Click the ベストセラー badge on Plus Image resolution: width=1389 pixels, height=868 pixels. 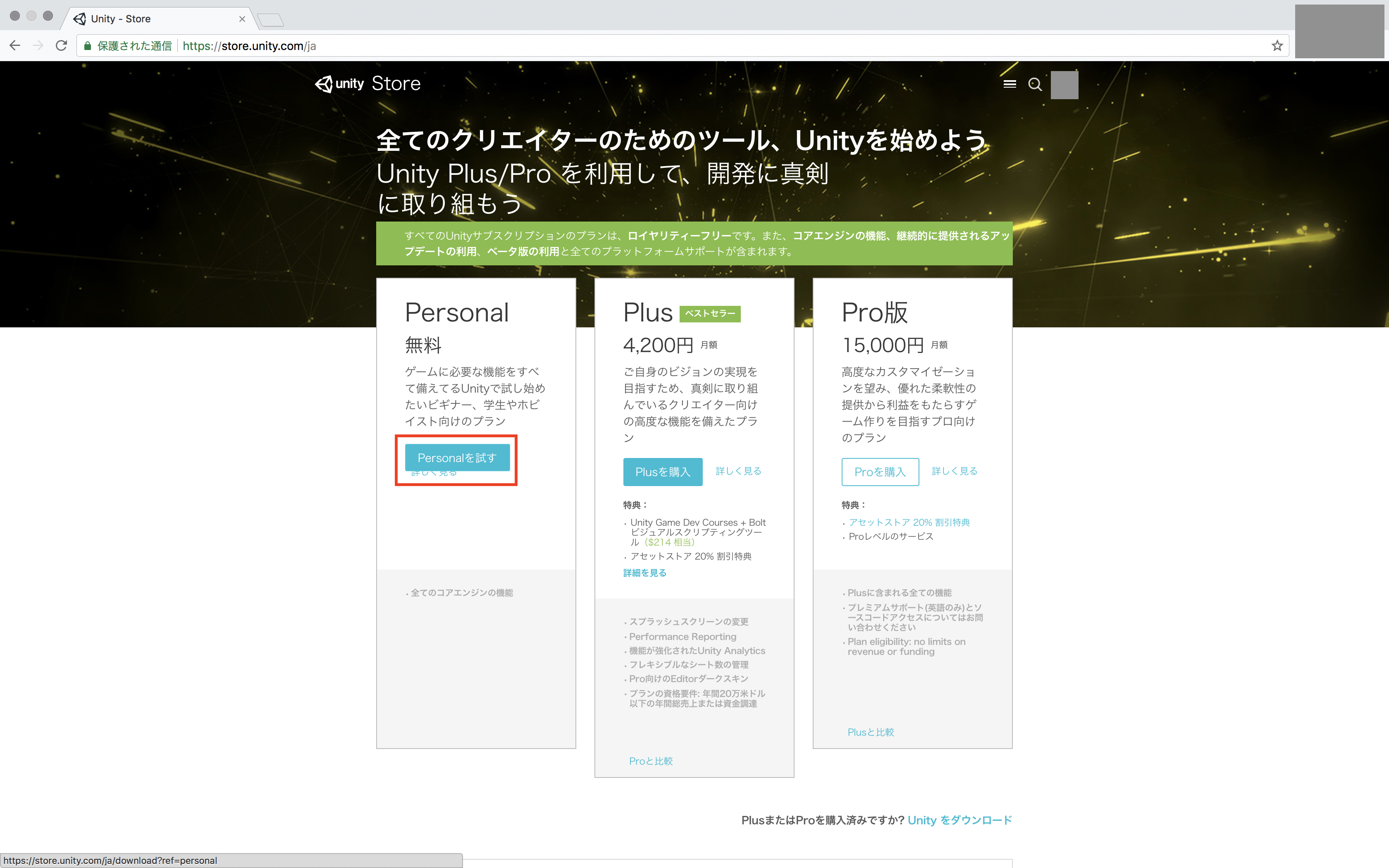point(710,313)
